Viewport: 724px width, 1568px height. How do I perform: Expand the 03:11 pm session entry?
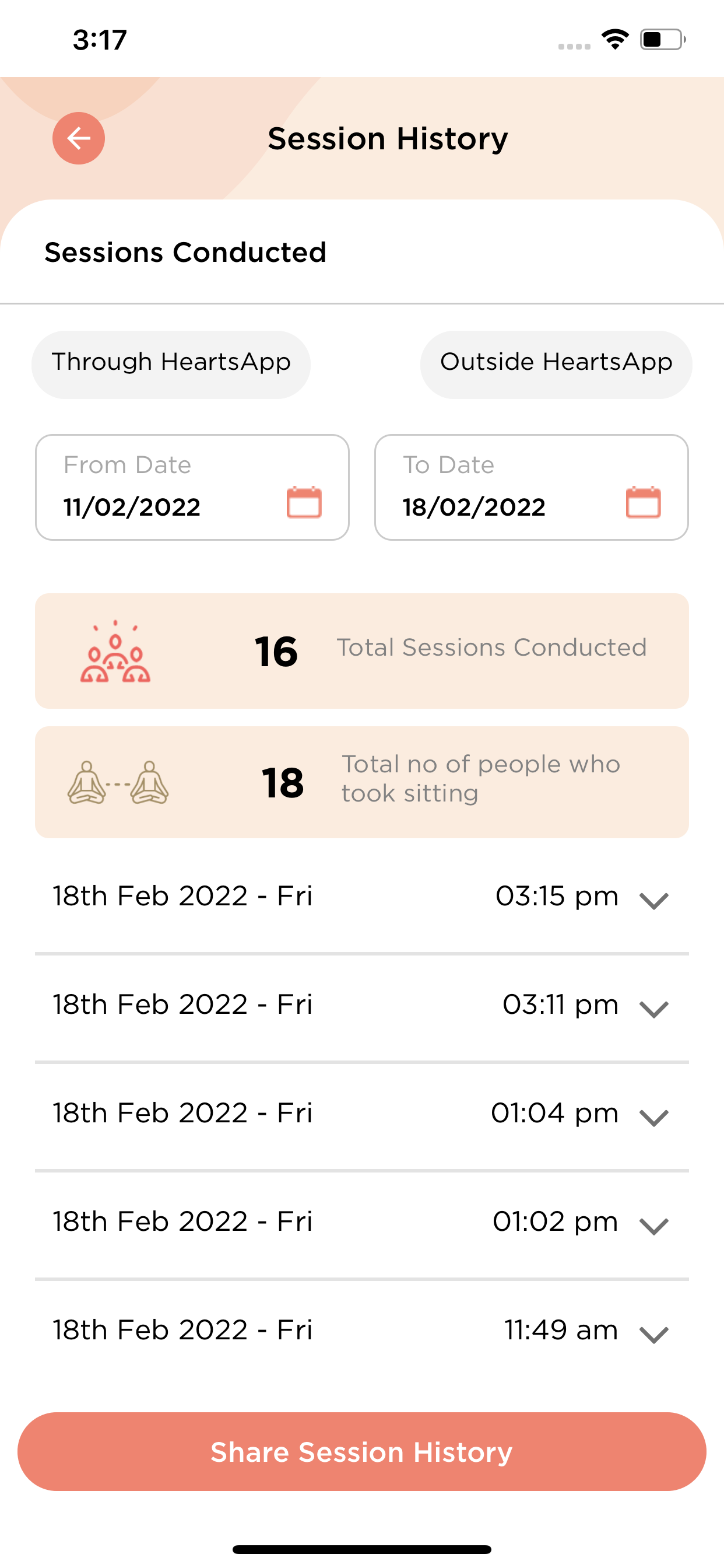pyautogui.click(x=654, y=1009)
